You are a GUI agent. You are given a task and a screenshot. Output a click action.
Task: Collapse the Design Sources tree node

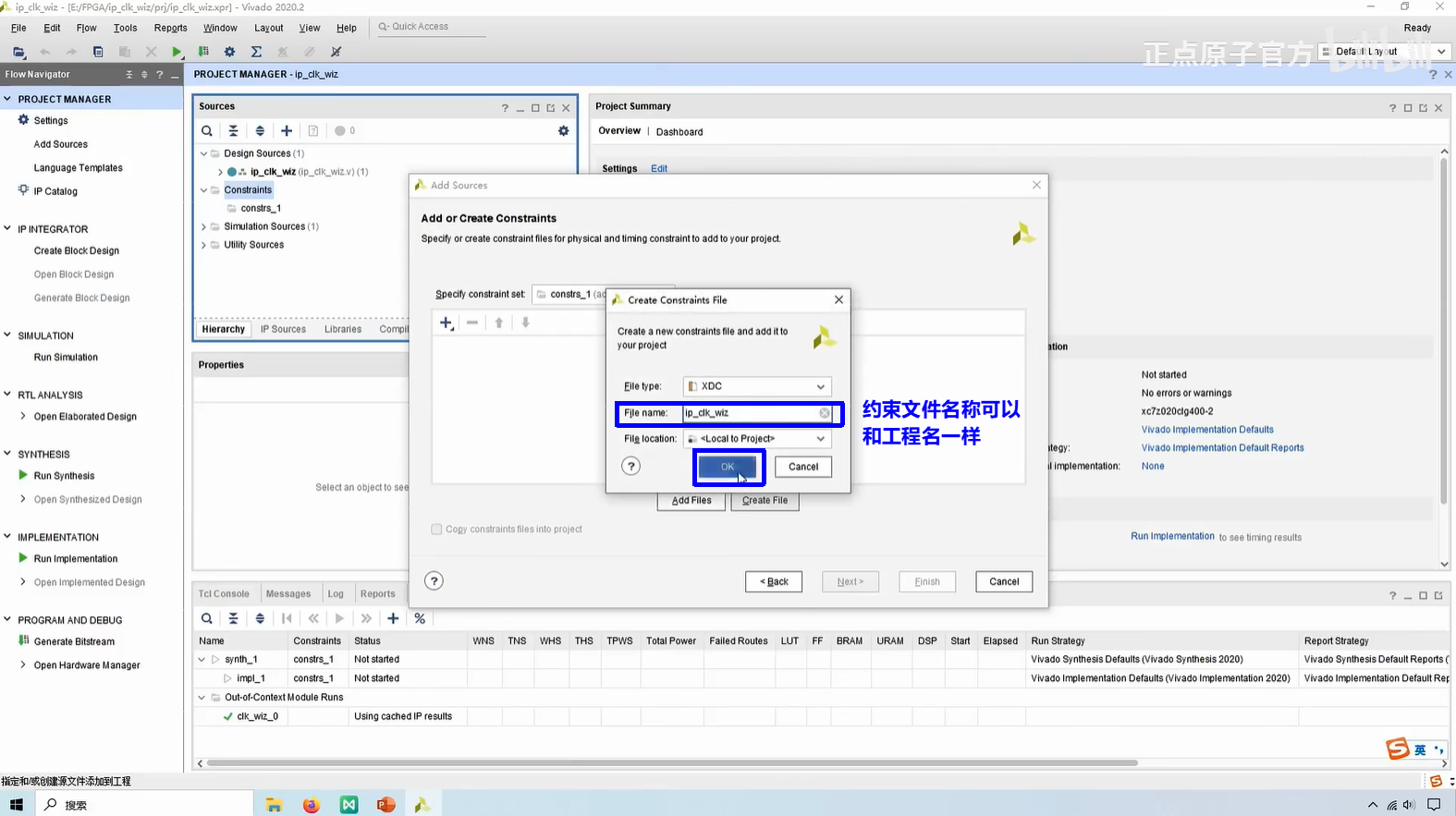pyautogui.click(x=204, y=153)
